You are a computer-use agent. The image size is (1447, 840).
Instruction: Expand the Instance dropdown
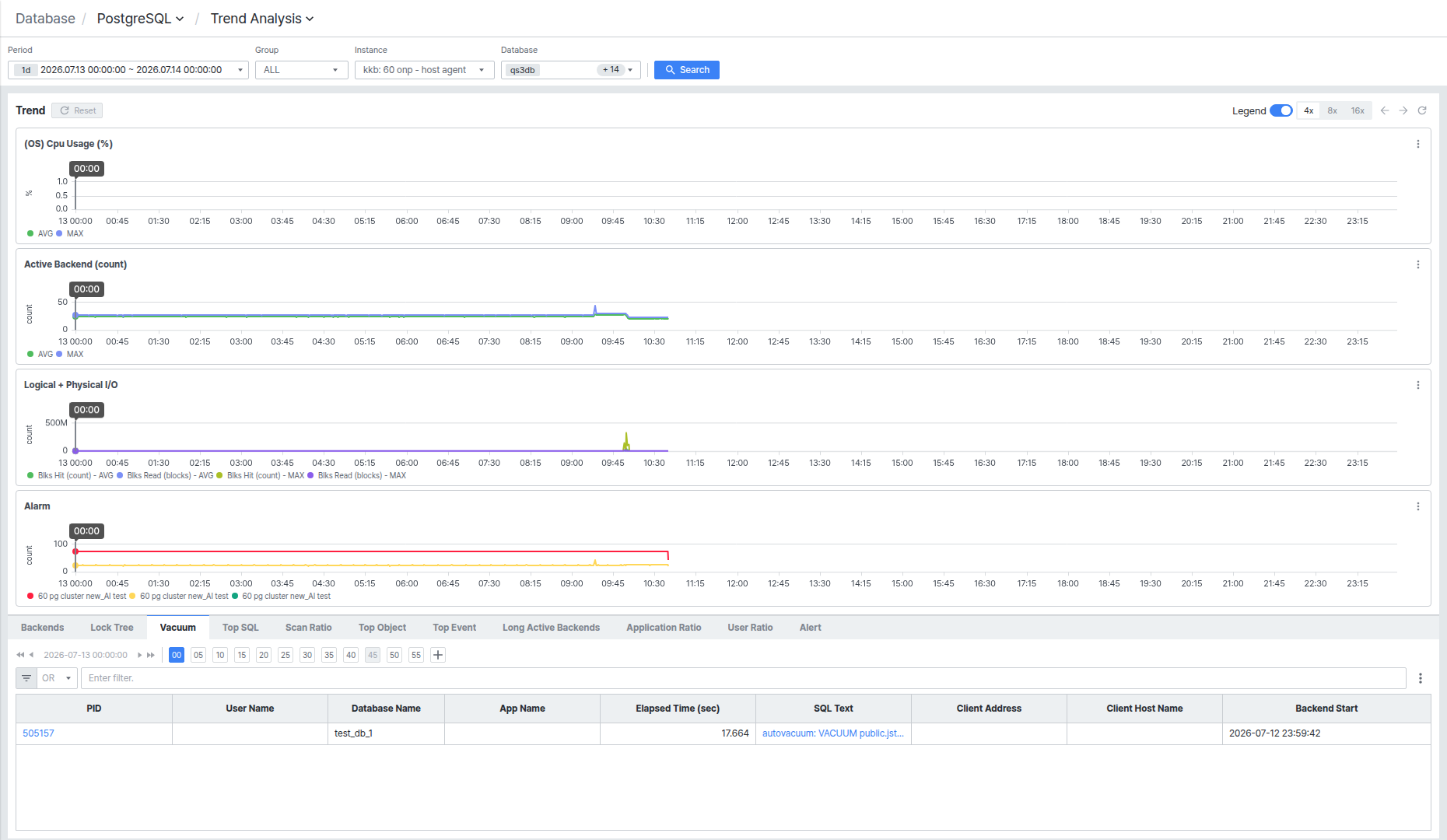(425, 70)
